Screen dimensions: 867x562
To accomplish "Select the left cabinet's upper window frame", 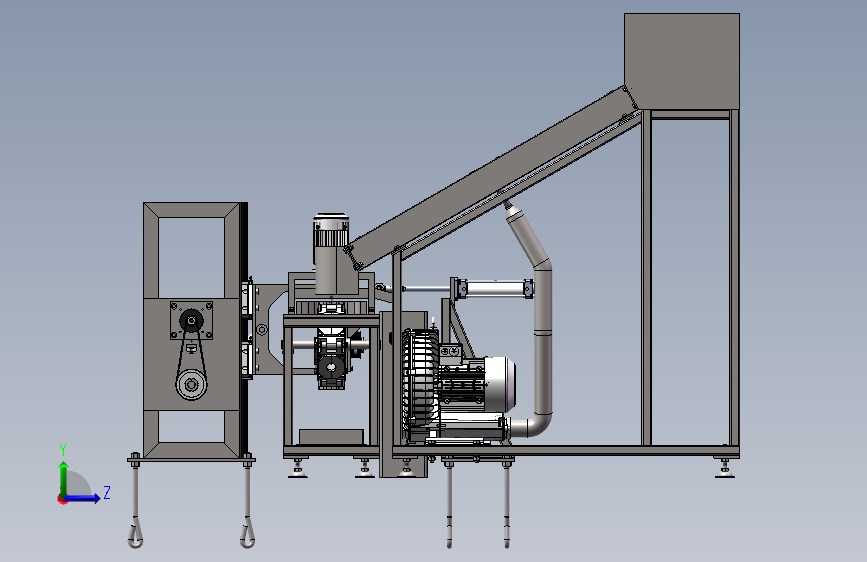I will 191,251.
